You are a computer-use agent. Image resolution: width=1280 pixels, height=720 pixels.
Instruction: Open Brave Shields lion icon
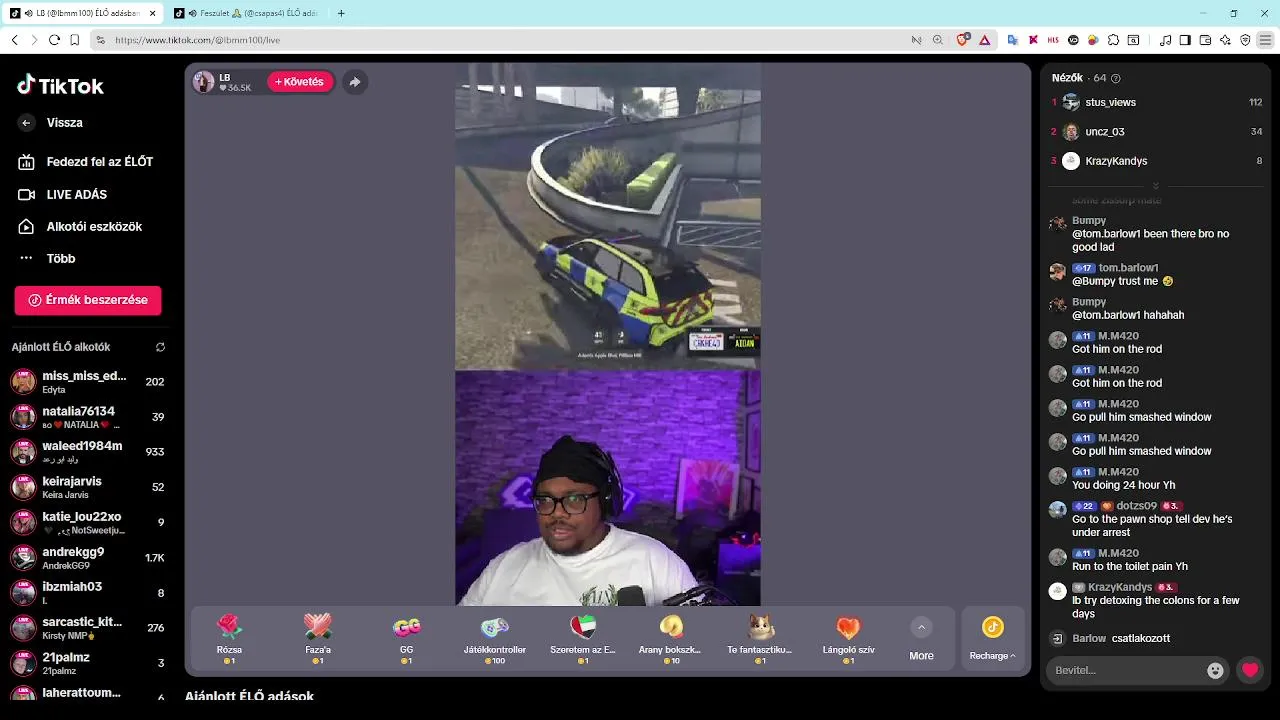(x=962, y=40)
